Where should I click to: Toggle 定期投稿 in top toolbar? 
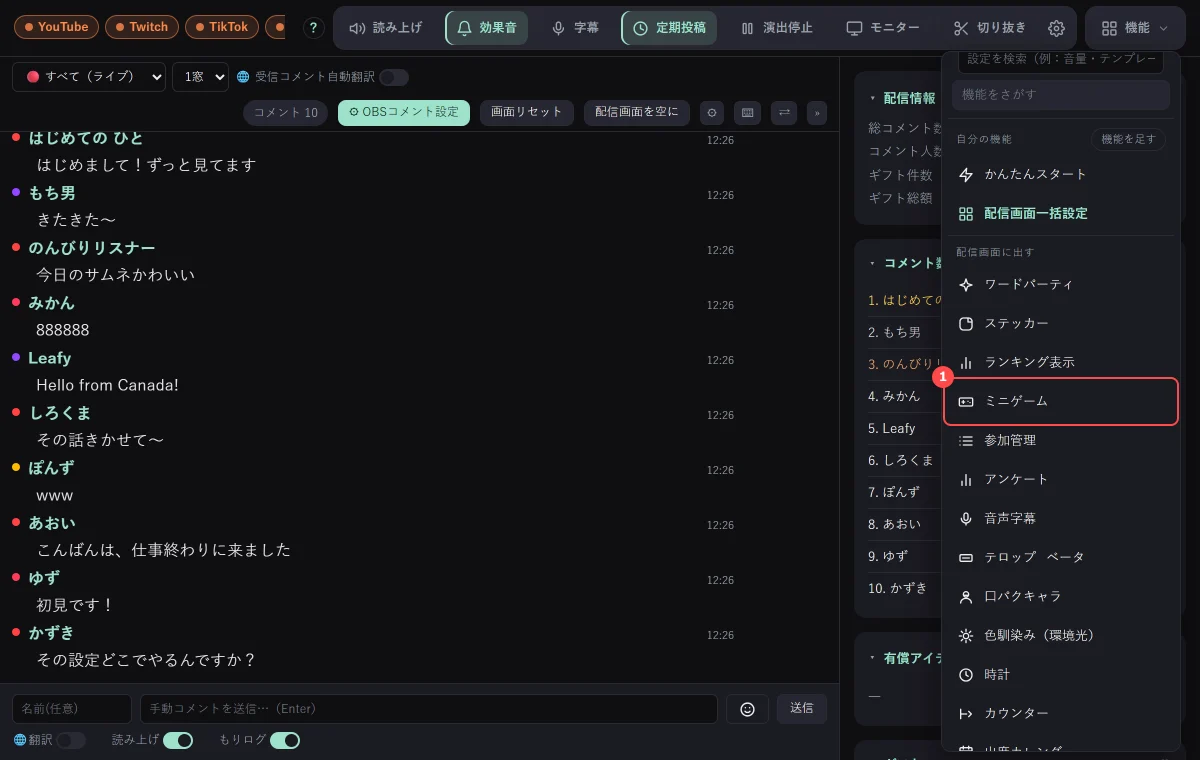[669, 28]
